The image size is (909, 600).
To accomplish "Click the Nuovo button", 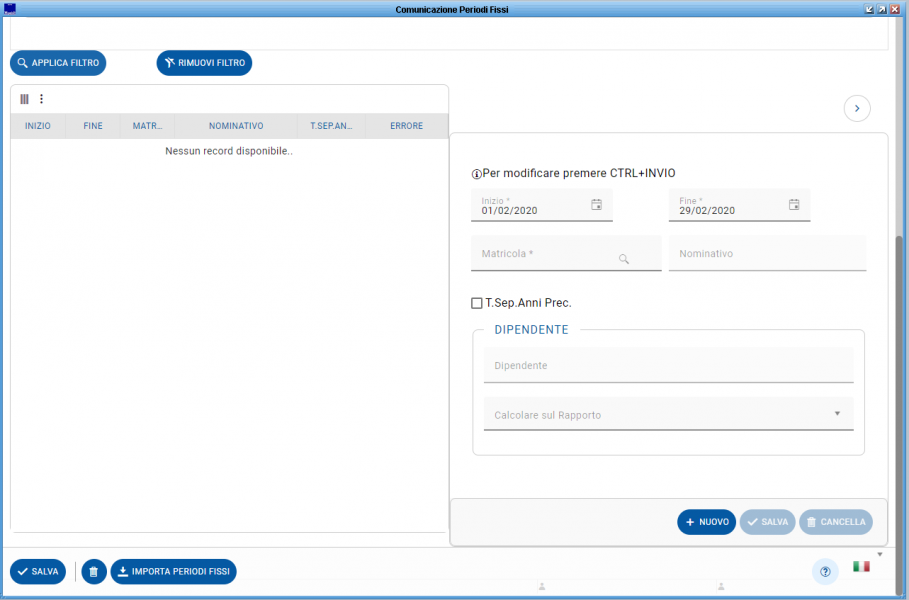I will click(x=707, y=522).
